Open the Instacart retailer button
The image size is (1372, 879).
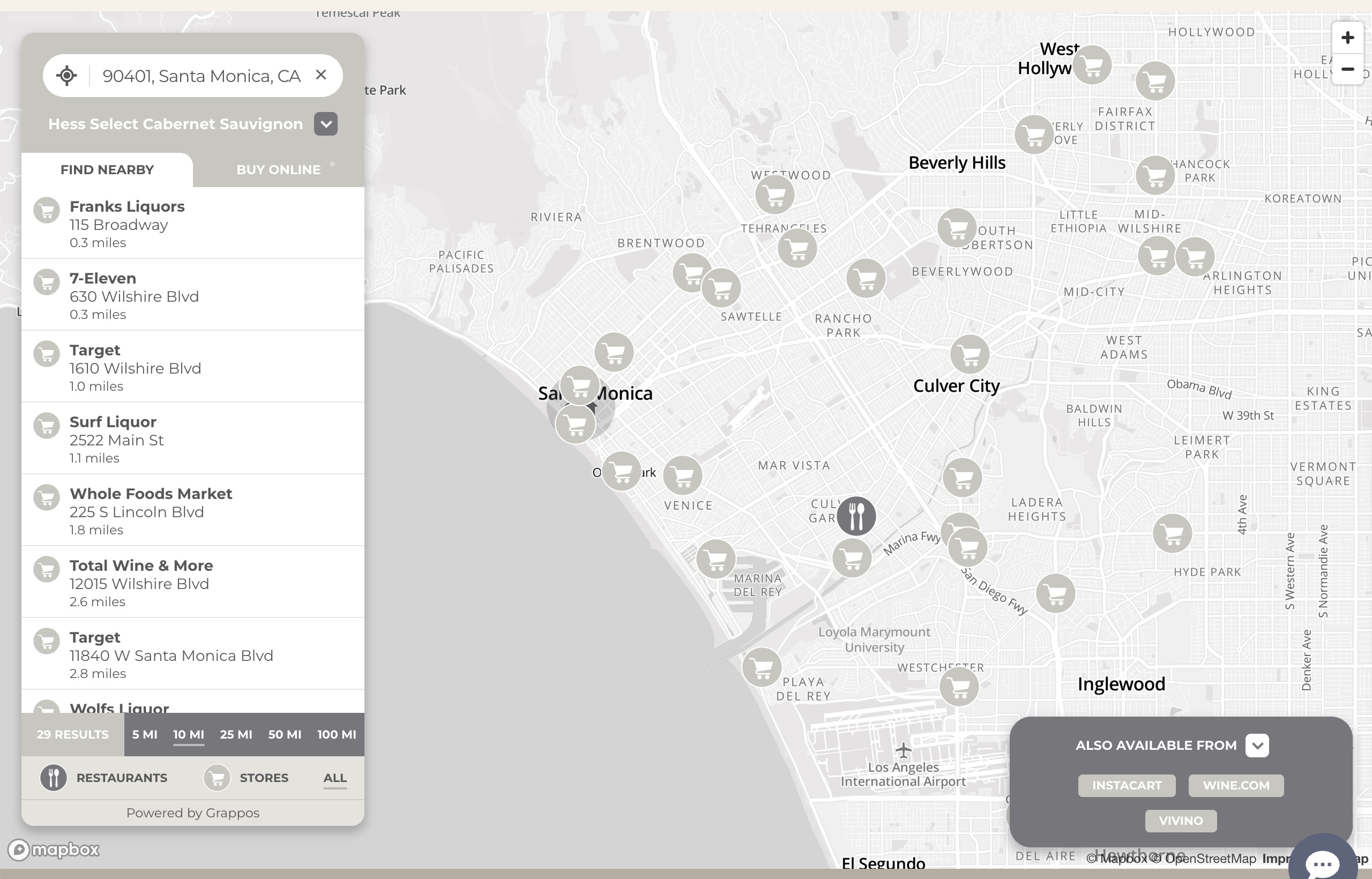(1127, 785)
